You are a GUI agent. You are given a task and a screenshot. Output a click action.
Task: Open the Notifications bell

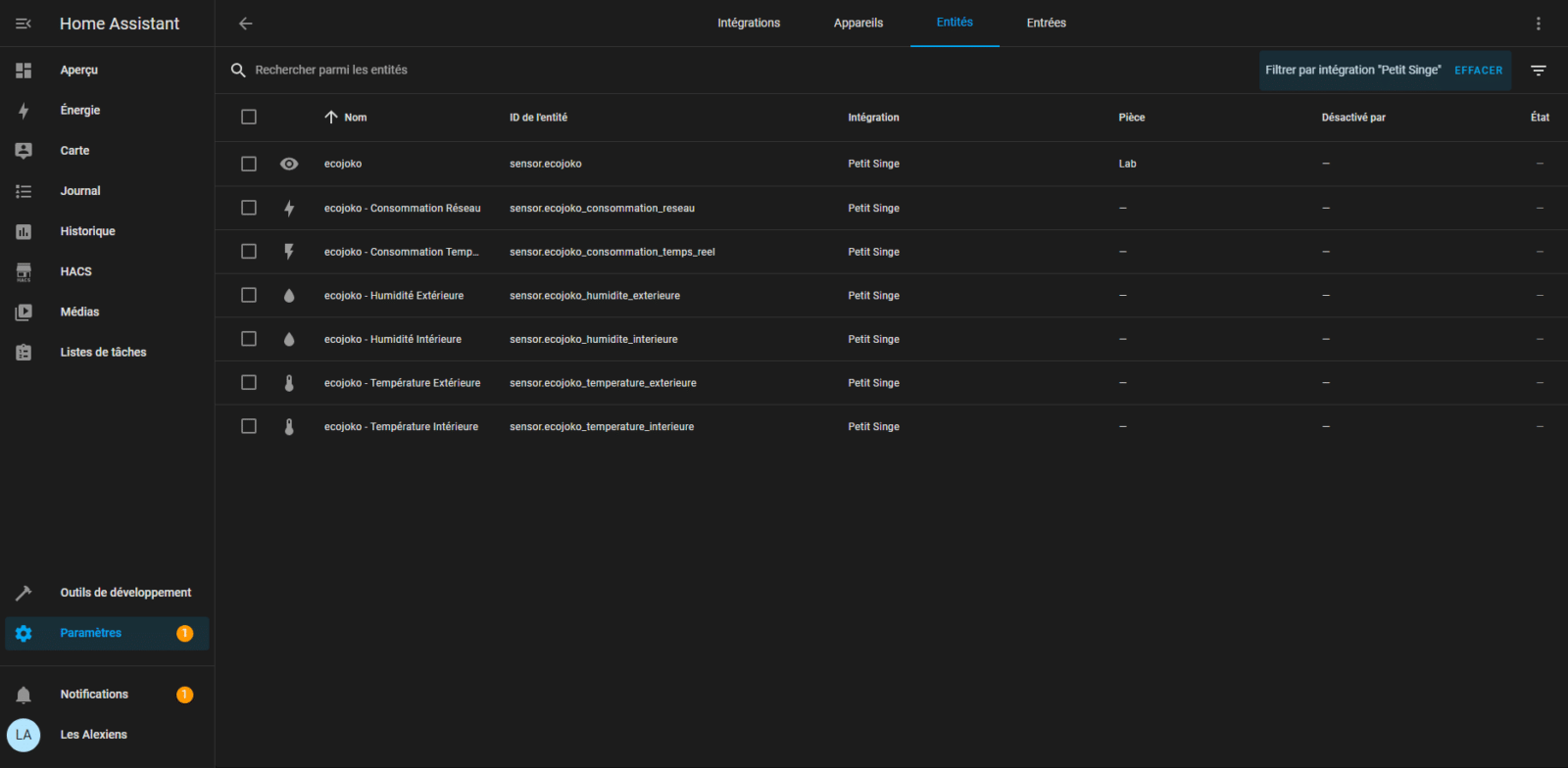[24, 695]
